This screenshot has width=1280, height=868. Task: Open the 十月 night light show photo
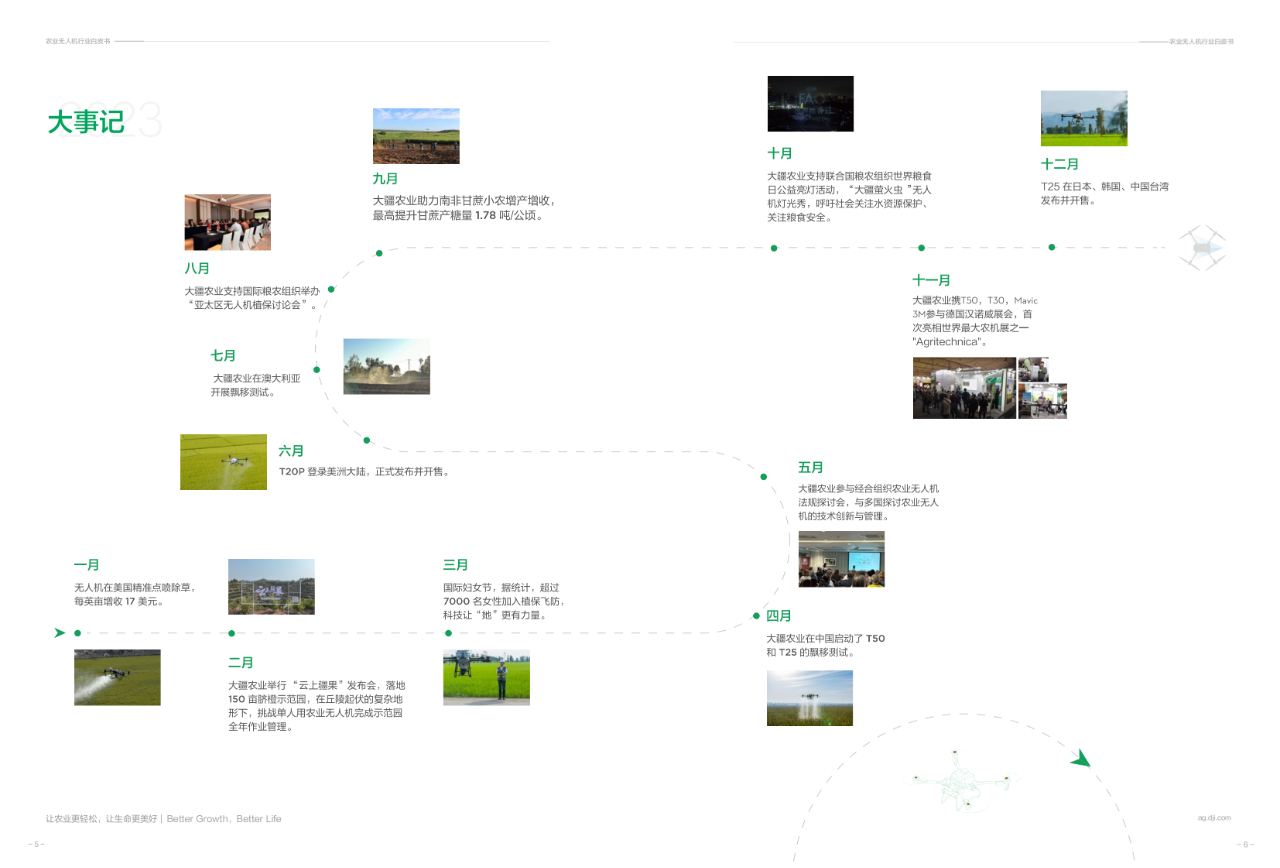(x=810, y=104)
